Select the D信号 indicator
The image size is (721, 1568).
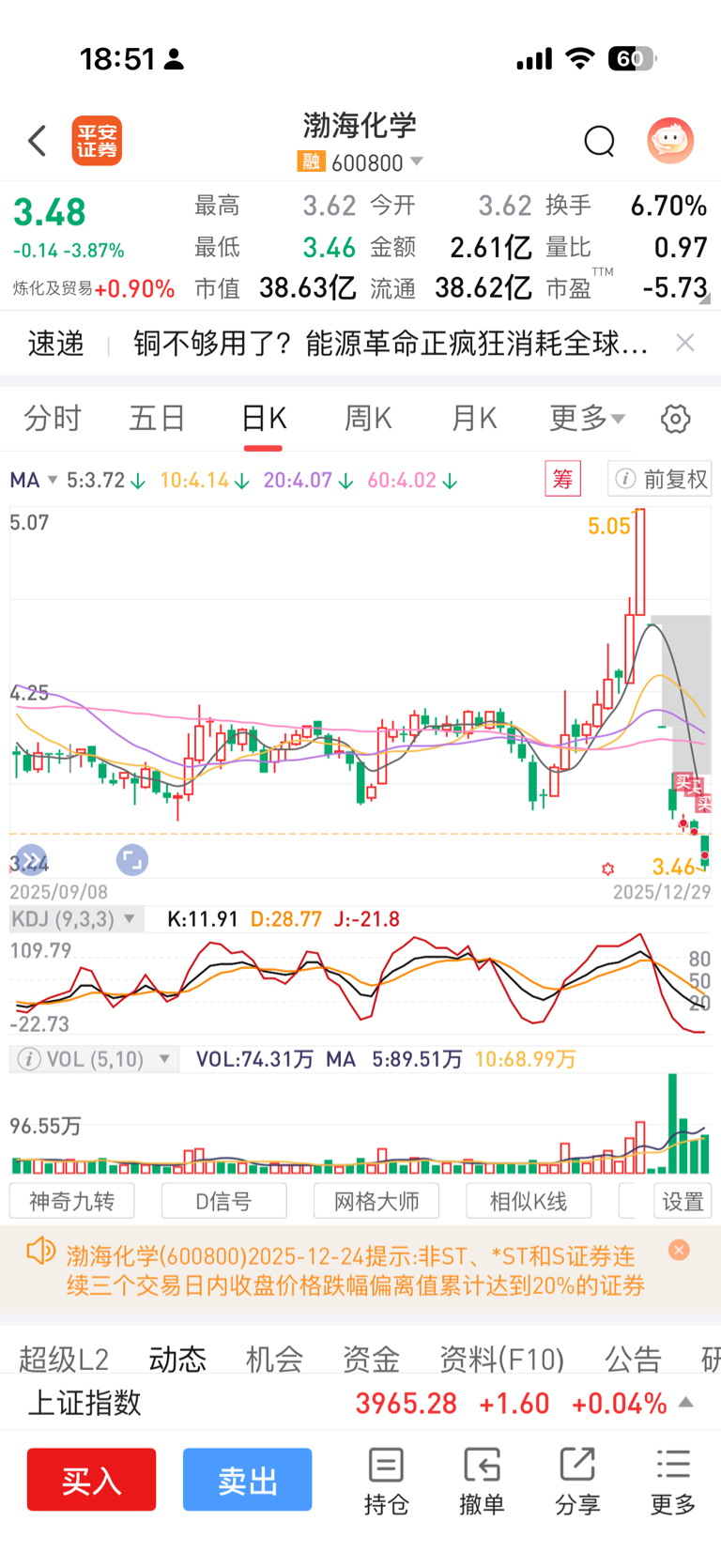pyautogui.click(x=223, y=1201)
